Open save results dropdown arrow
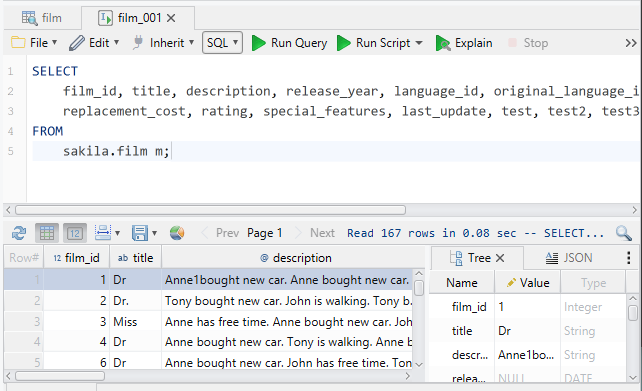 154,233
